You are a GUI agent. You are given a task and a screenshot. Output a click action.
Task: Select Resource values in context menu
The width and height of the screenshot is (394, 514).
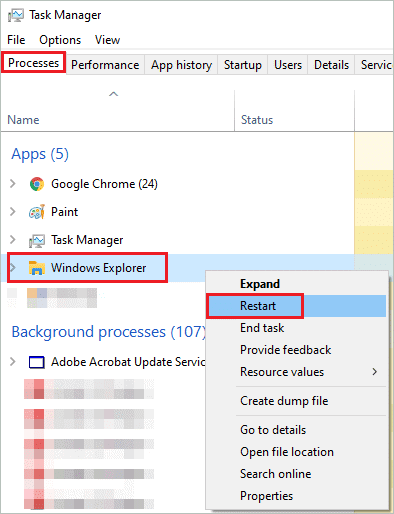tap(296, 372)
